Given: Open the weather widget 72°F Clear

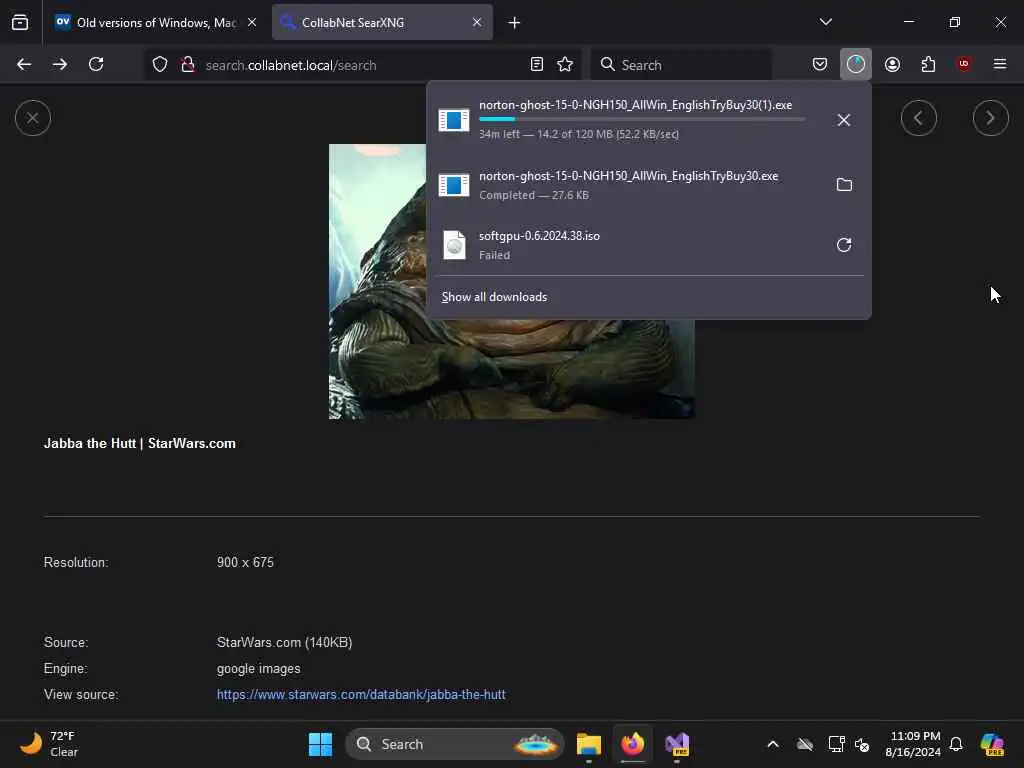Looking at the screenshot, I should click(48, 744).
